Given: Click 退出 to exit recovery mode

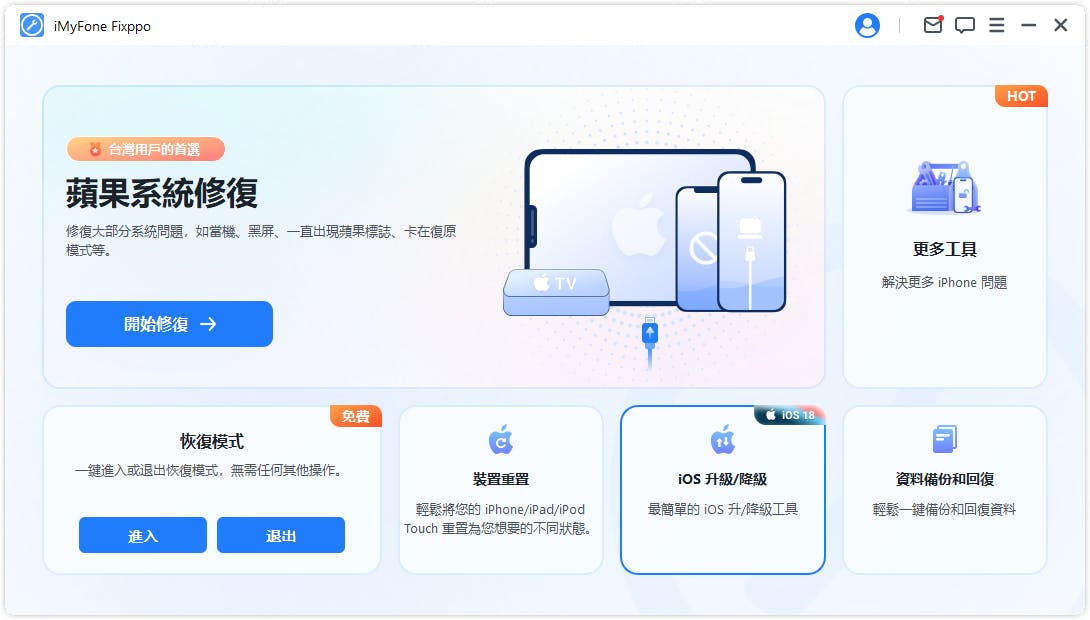Looking at the screenshot, I should coord(281,535).
